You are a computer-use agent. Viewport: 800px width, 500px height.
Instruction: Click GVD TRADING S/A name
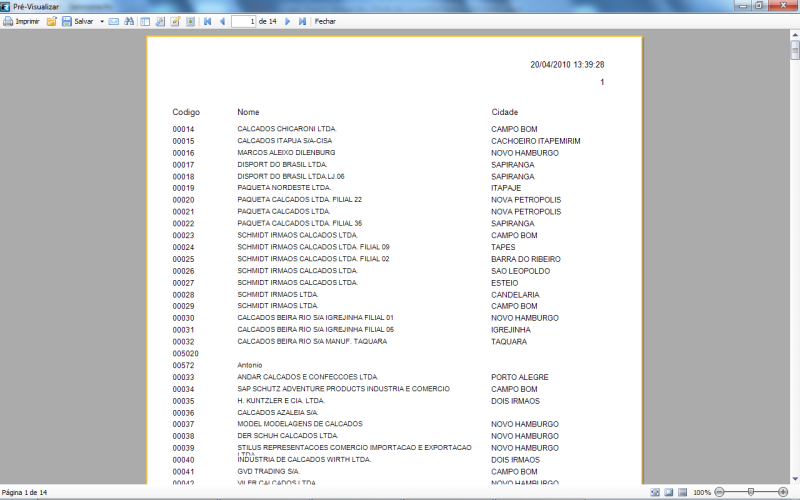(x=268, y=471)
